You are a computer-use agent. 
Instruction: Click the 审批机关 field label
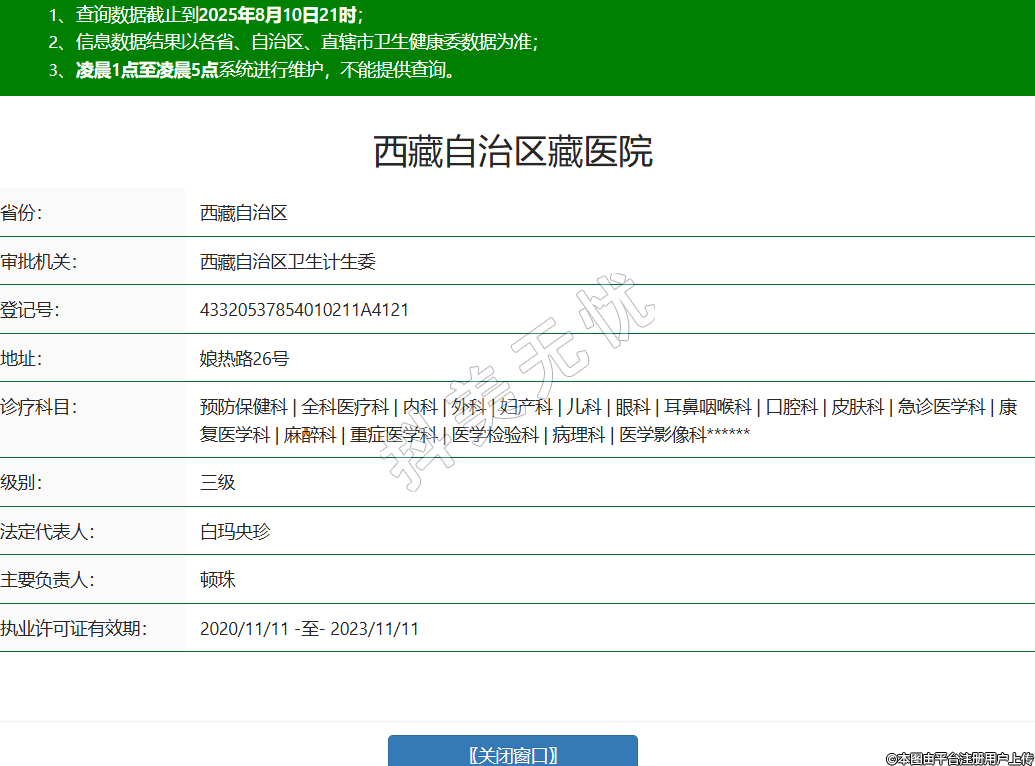[39, 262]
